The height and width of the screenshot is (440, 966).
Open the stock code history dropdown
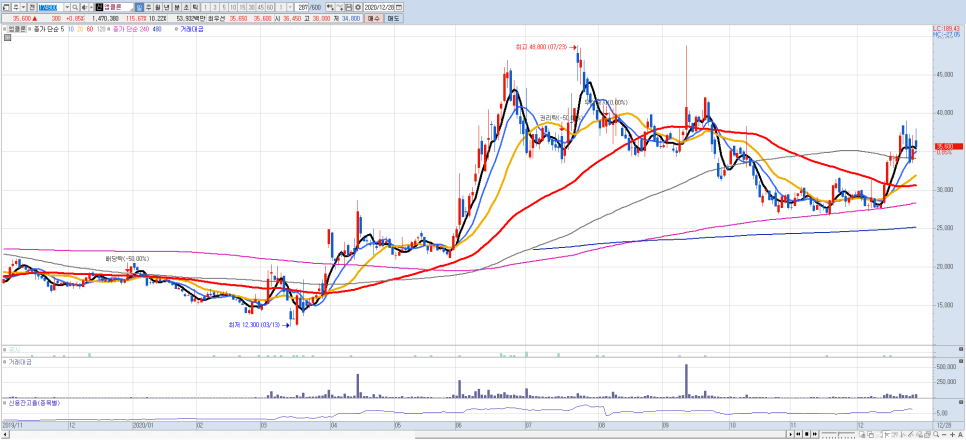pyautogui.click(x=67, y=7)
